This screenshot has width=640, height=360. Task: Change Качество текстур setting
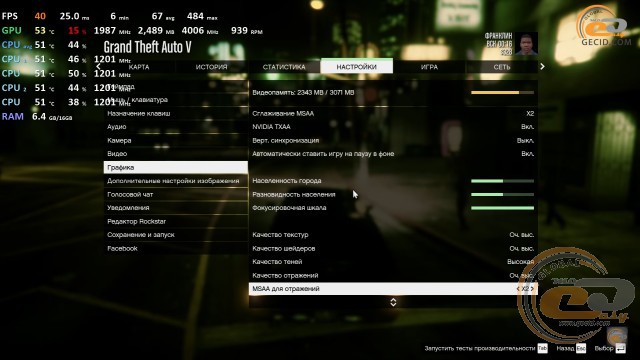(393, 235)
